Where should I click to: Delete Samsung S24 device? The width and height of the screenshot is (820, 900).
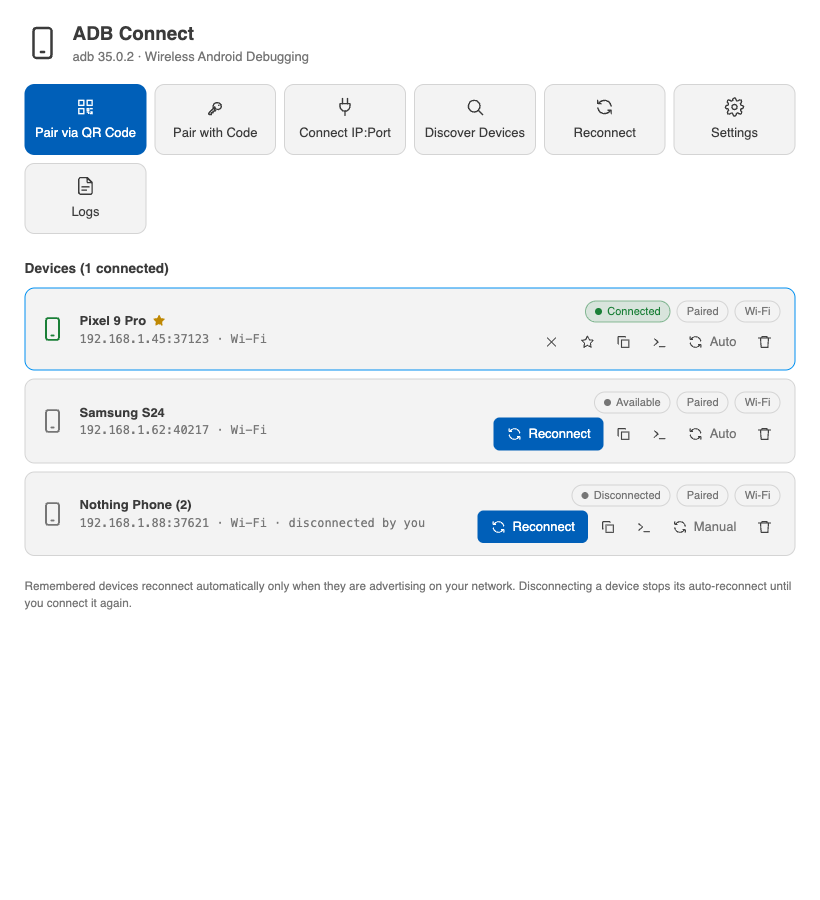(x=764, y=434)
